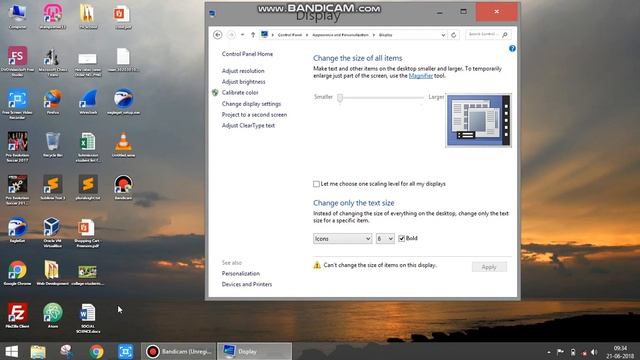The height and width of the screenshot is (360, 640).
Task: Click Adjust resolution link
Action: (x=243, y=71)
